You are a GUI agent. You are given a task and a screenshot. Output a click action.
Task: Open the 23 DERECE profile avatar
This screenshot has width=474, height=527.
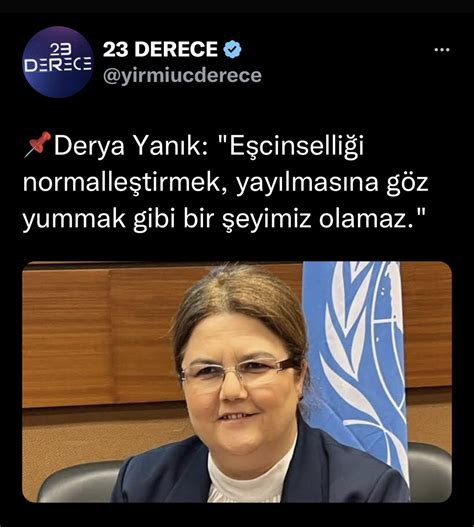click(x=58, y=62)
